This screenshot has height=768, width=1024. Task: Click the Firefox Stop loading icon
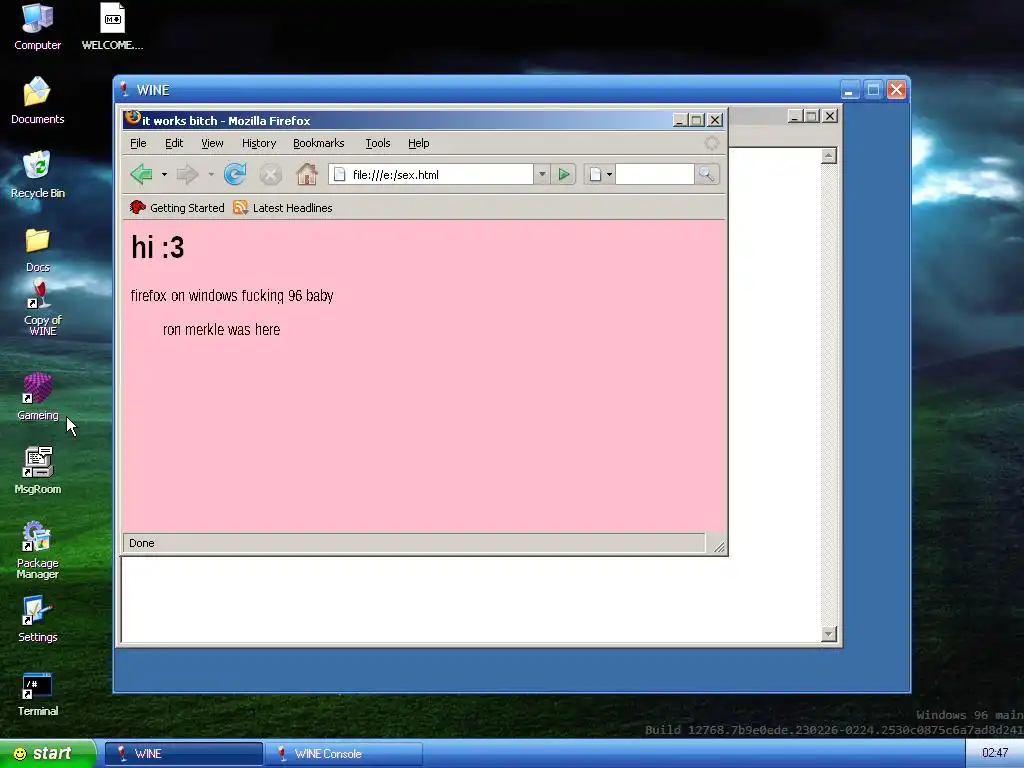(x=270, y=174)
